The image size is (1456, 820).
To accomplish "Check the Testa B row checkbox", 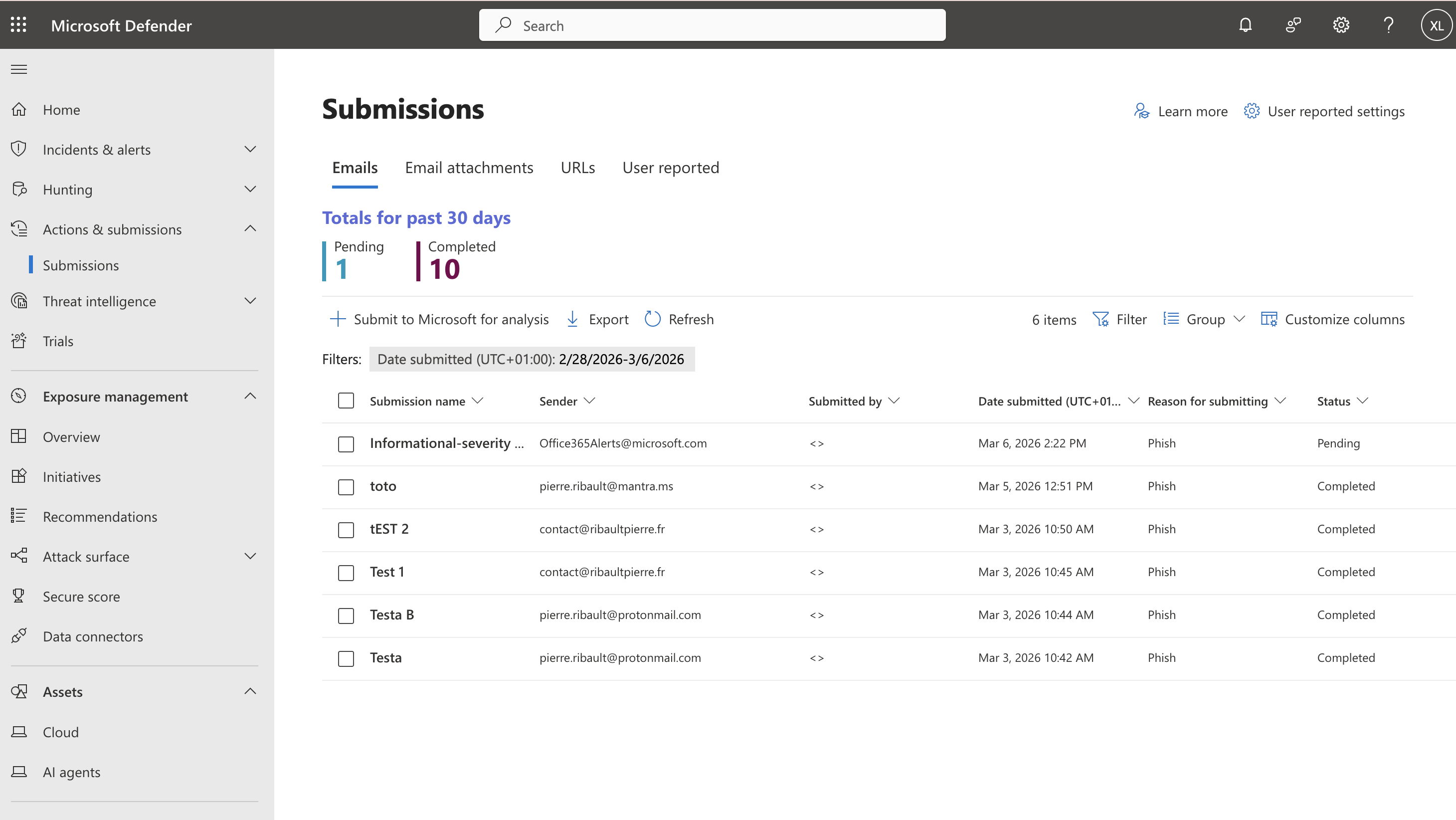I will (346, 616).
